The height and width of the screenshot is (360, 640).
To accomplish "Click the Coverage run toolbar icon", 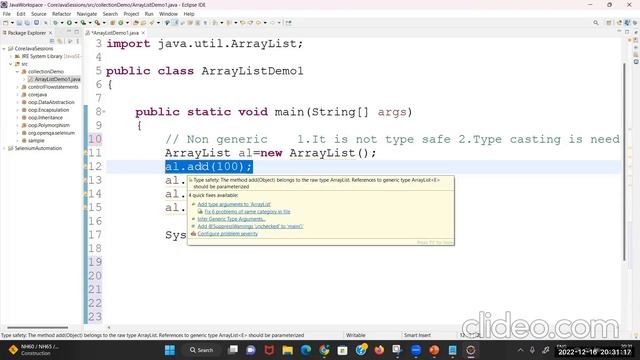I will pos(83,23).
